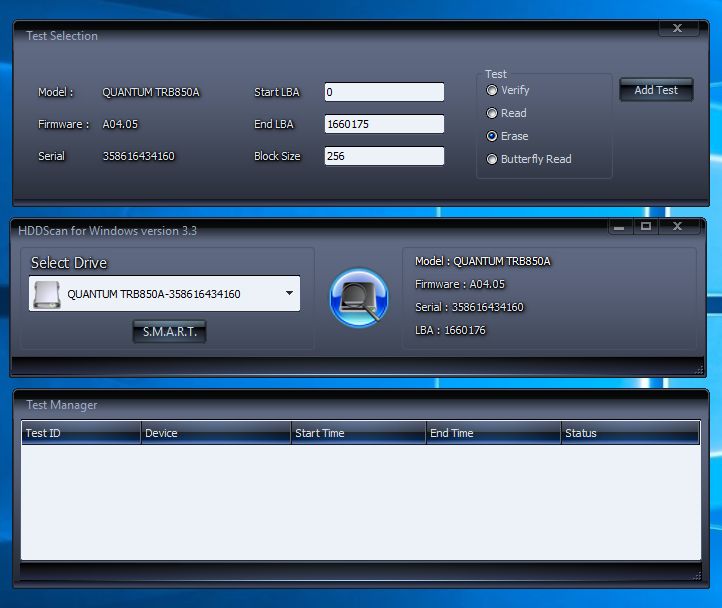
Task: Minimize the HDDScan main window
Action: tap(620, 226)
